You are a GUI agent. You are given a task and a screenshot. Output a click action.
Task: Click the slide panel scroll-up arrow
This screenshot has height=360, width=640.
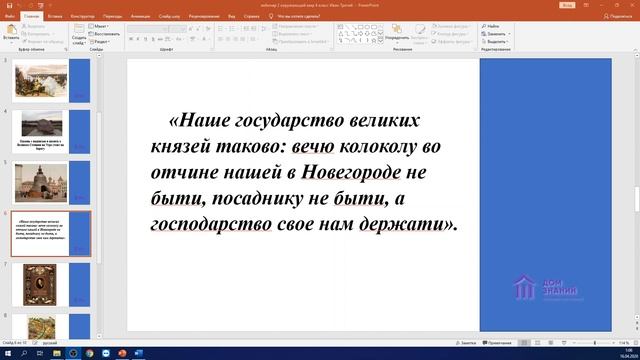click(x=99, y=56)
